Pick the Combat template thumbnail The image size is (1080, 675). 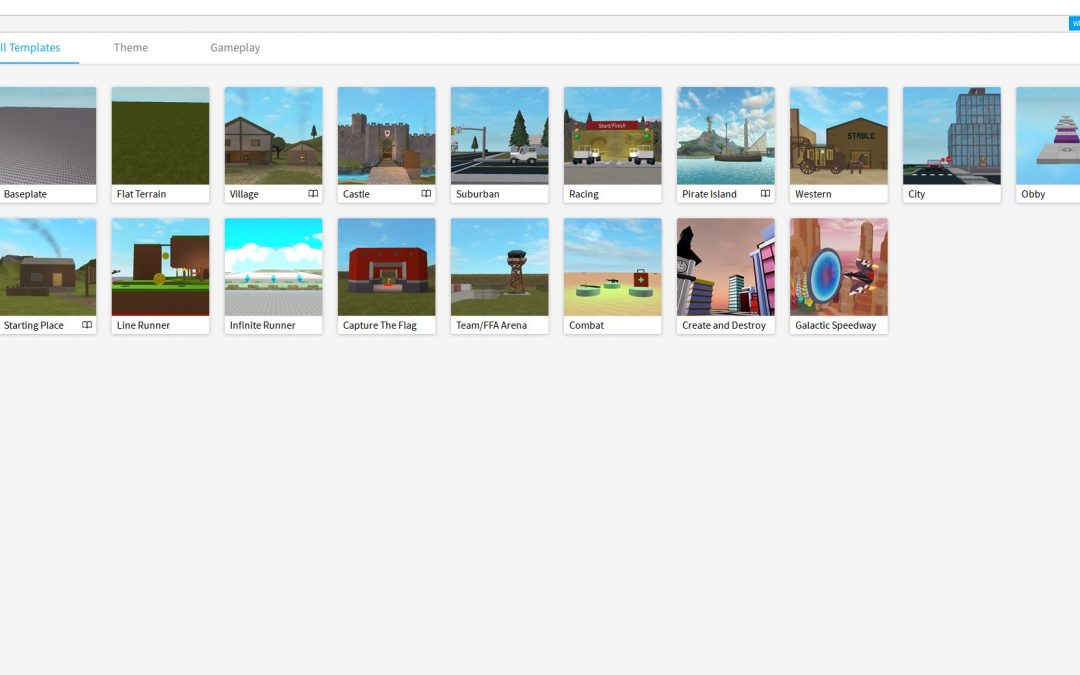(x=612, y=267)
